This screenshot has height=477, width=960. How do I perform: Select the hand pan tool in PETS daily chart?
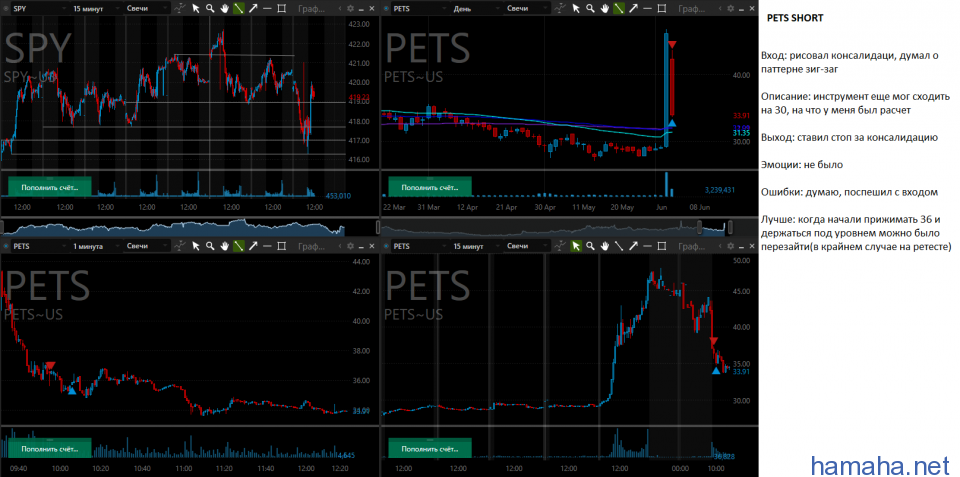[604, 9]
